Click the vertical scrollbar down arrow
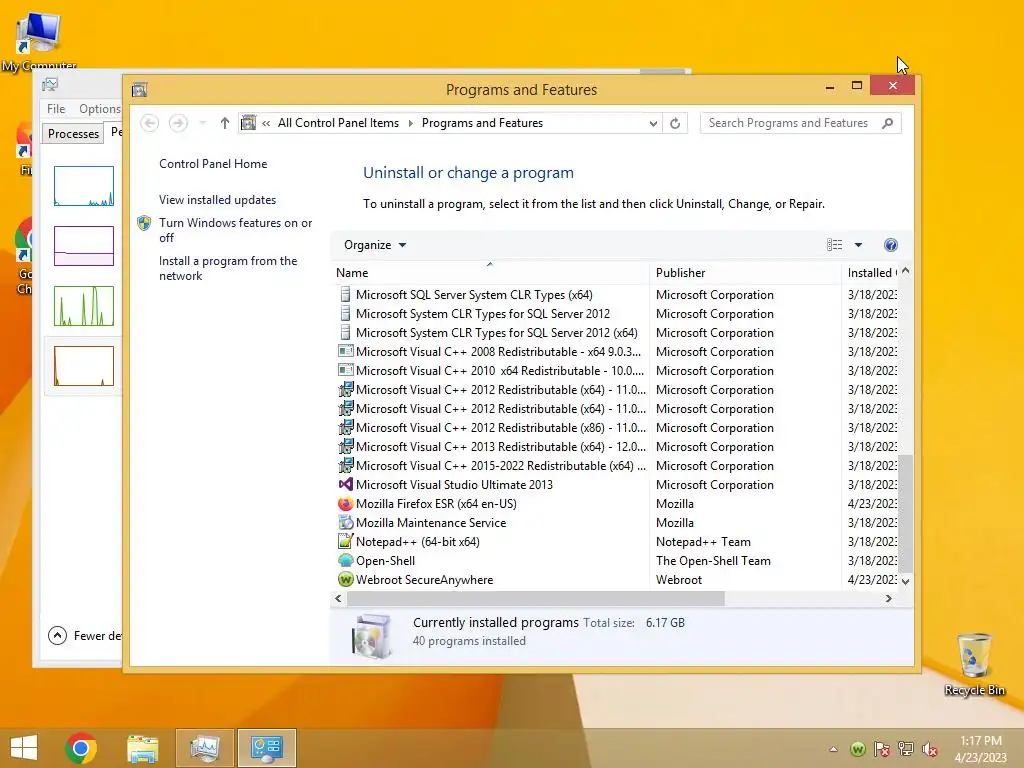Viewport: 1024px width, 768px height. (905, 581)
